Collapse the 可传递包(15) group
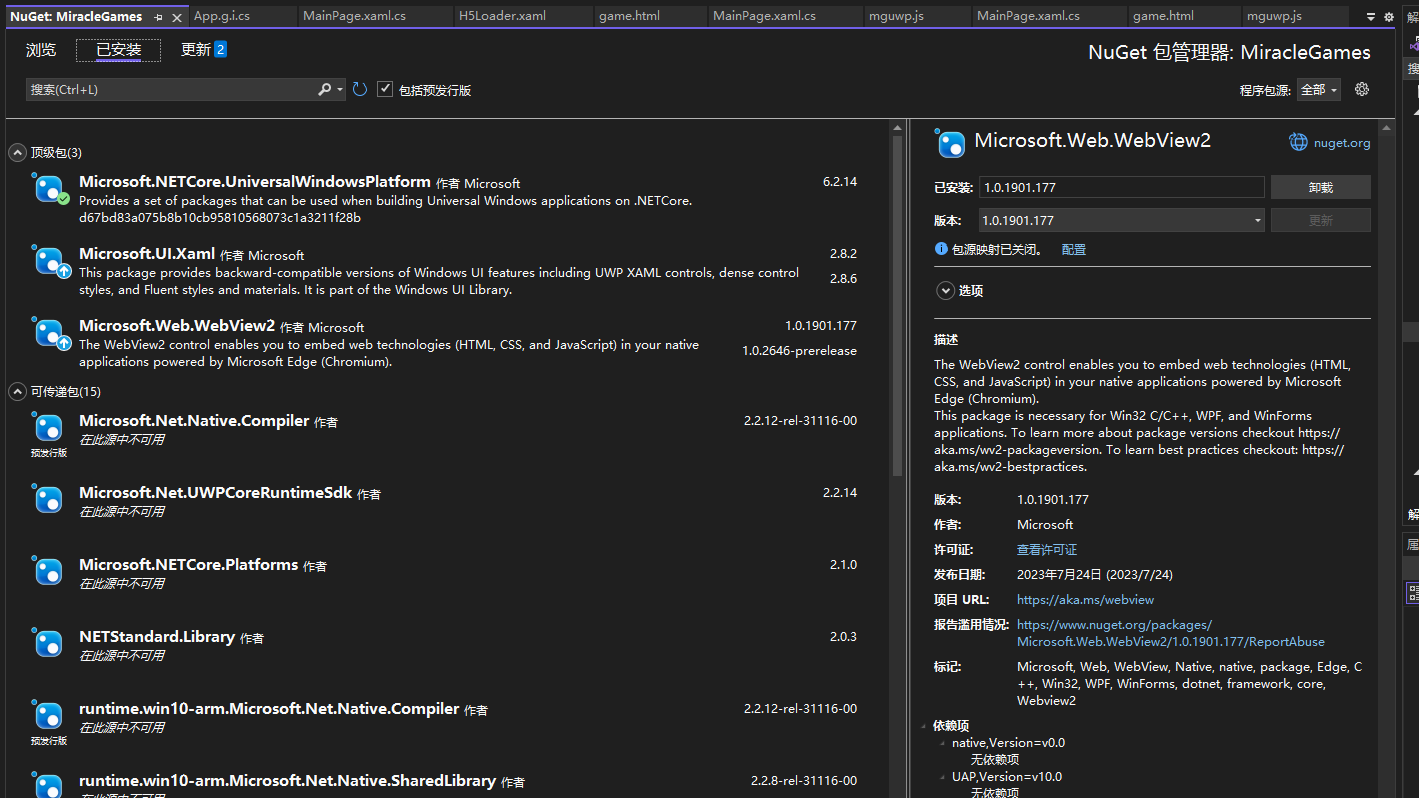This screenshot has width=1419, height=798. click(x=17, y=391)
